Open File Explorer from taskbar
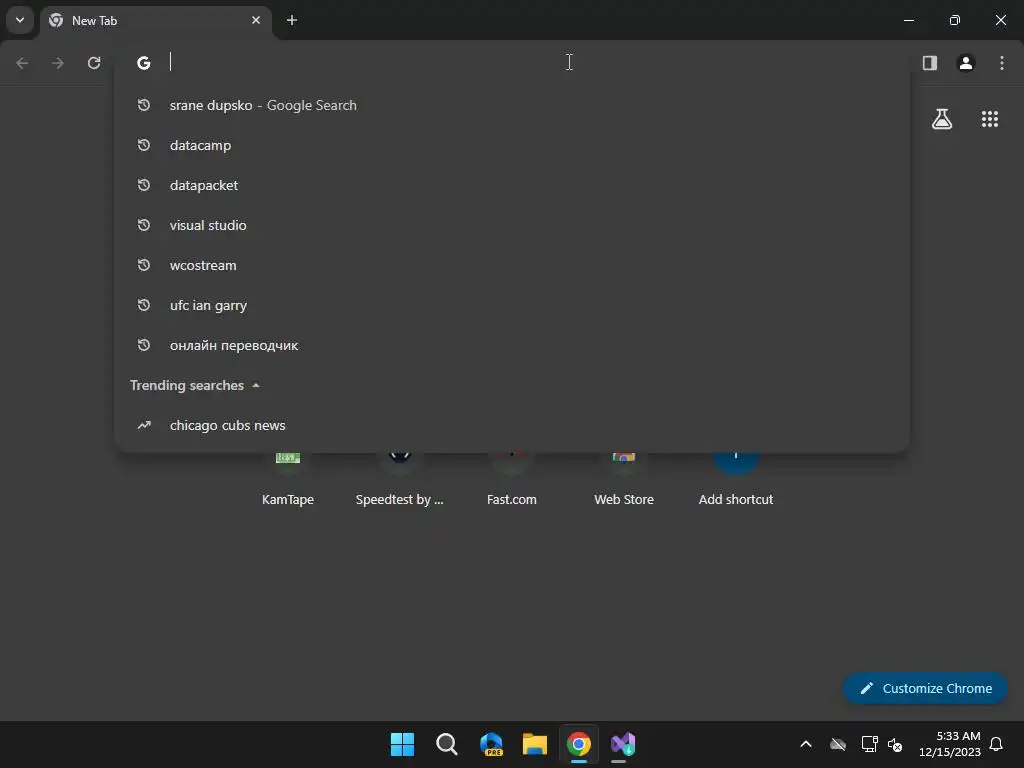The height and width of the screenshot is (768, 1024). point(535,744)
